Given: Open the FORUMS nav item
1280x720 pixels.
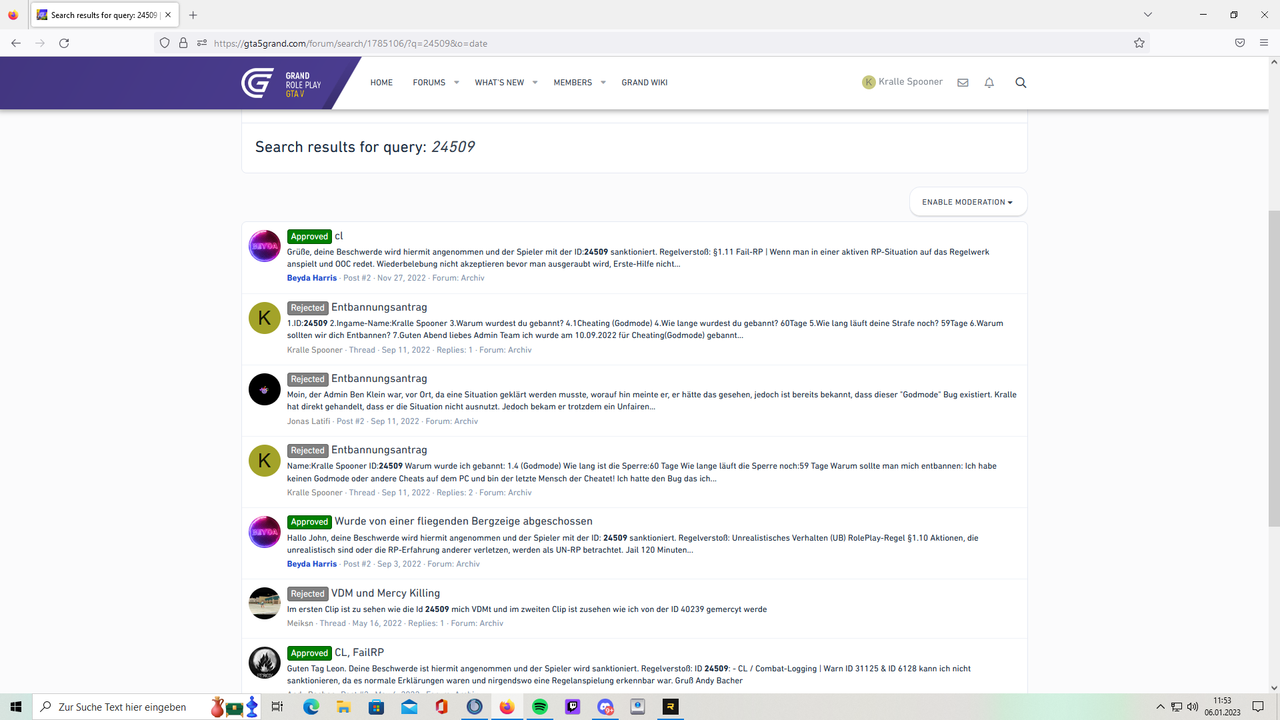Looking at the screenshot, I should click(x=429, y=83).
